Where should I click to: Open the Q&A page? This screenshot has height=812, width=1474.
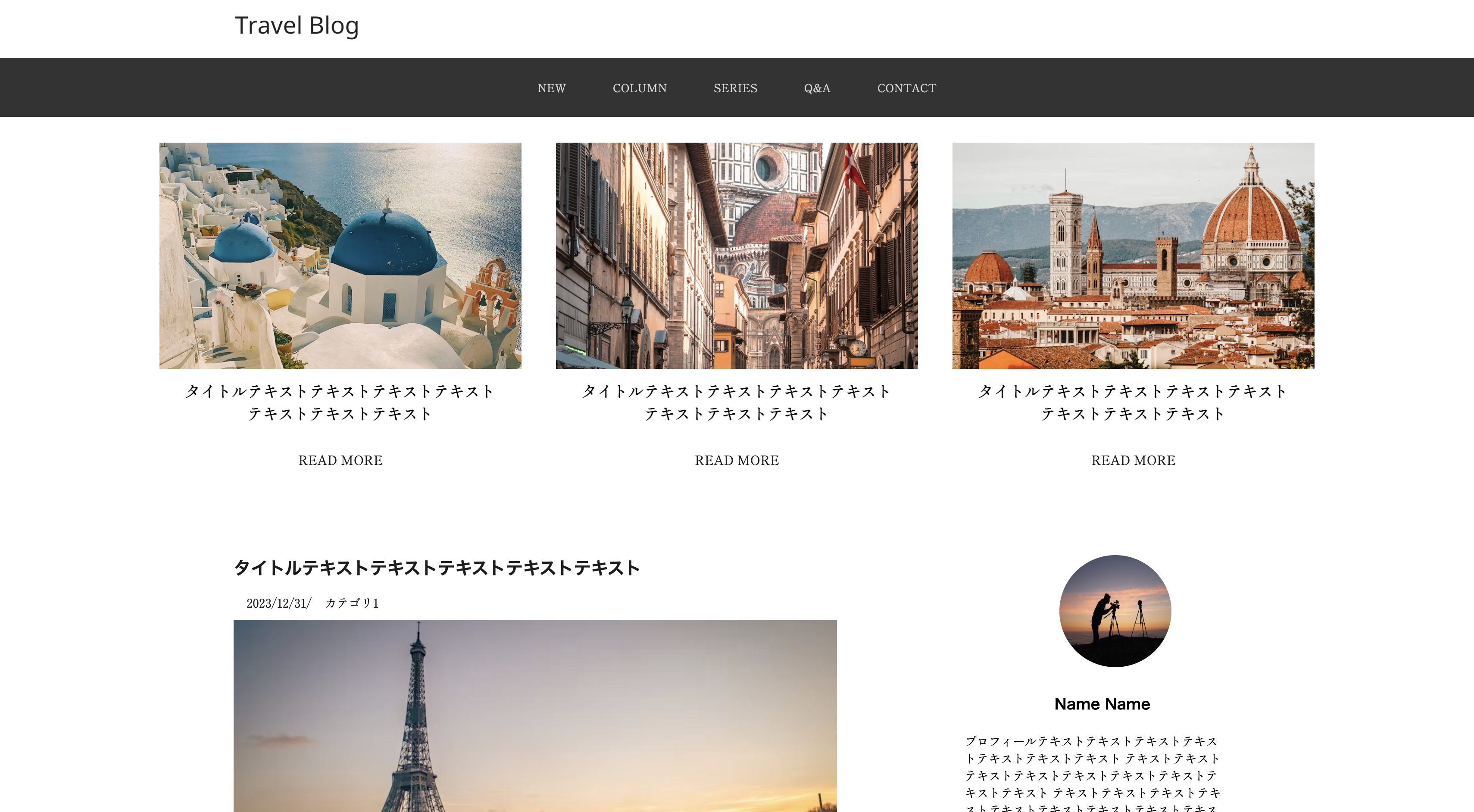pyautogui.click(x=817, y=88)
